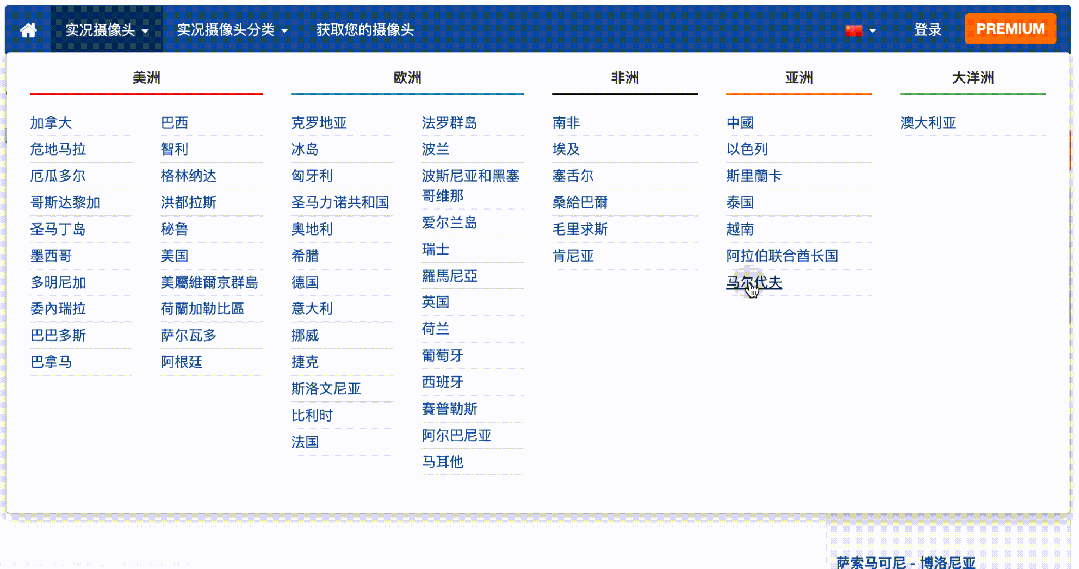1079x569 pixels.
Task: Click the 登录 login link
Action: point(927,30)
